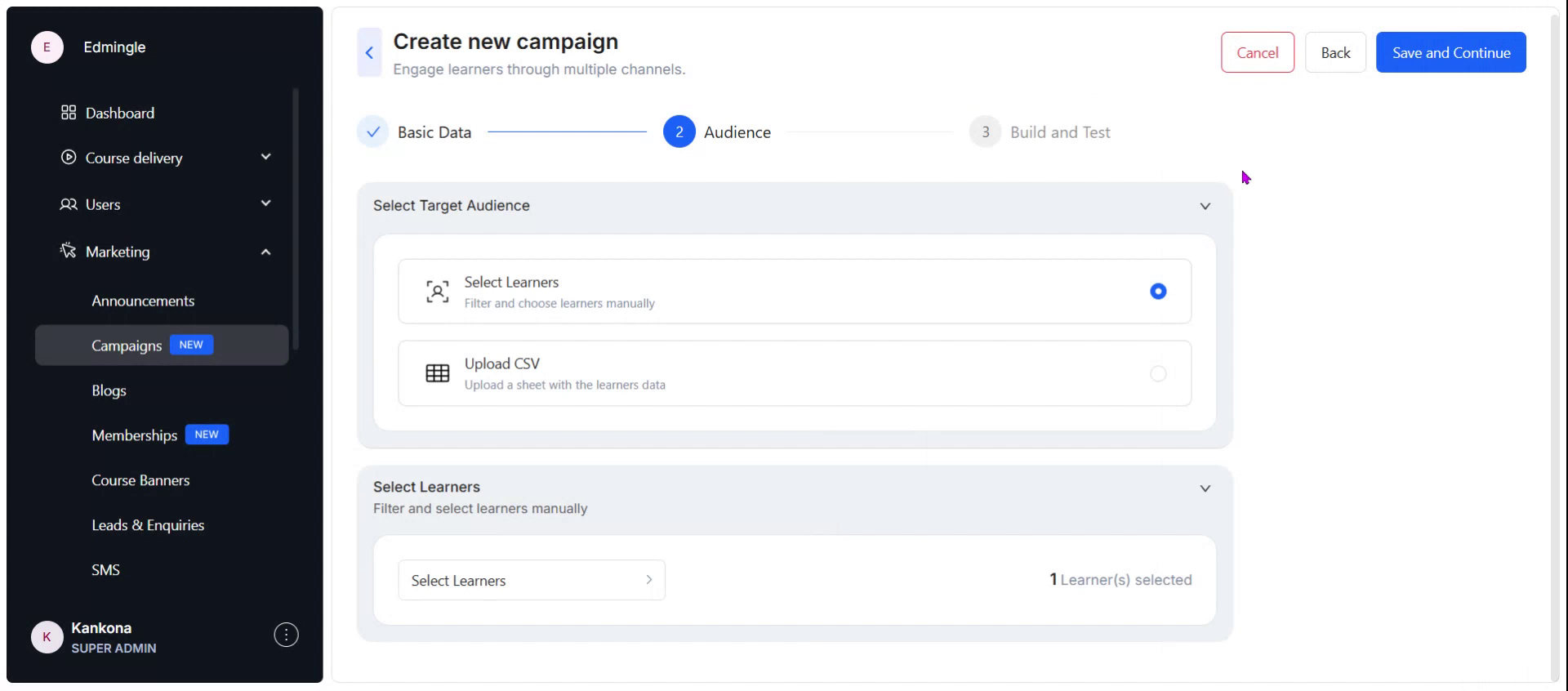Click the step 2 Audience circle
Viewport: 1568px width, 691px height.
679,132
